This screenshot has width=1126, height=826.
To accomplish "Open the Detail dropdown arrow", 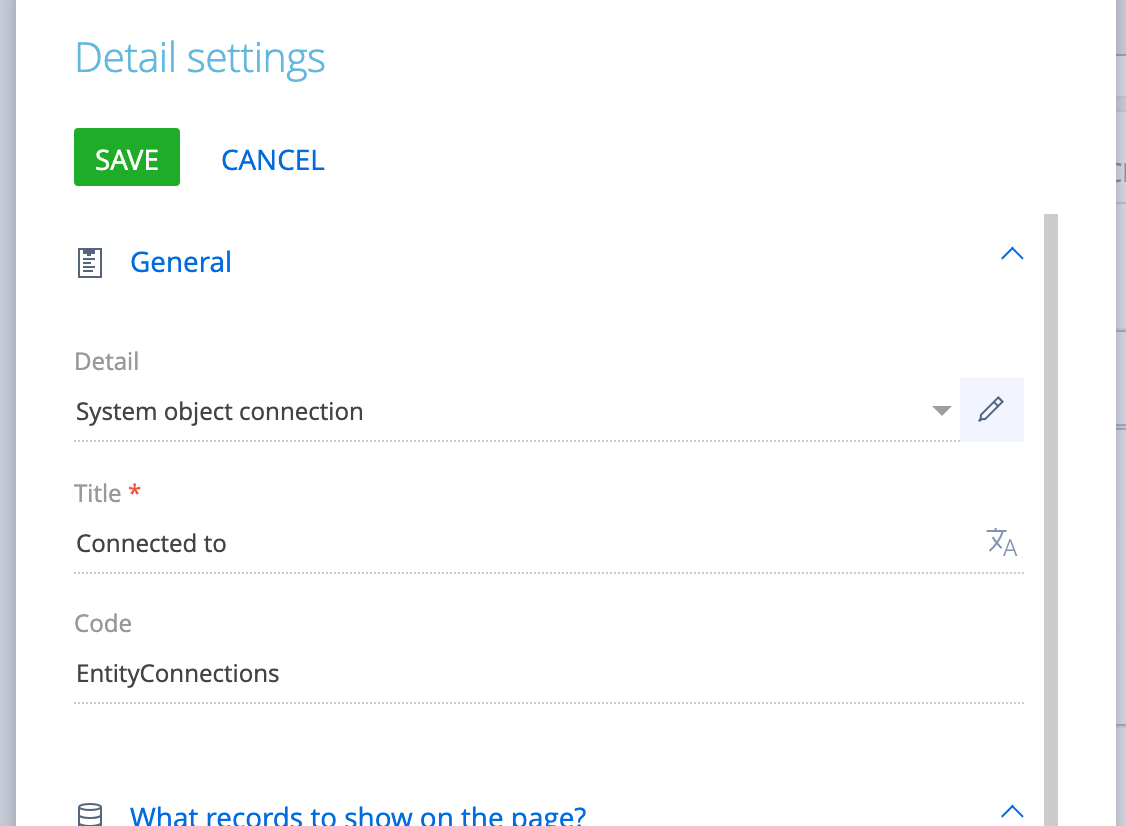I will pos(941,411).
